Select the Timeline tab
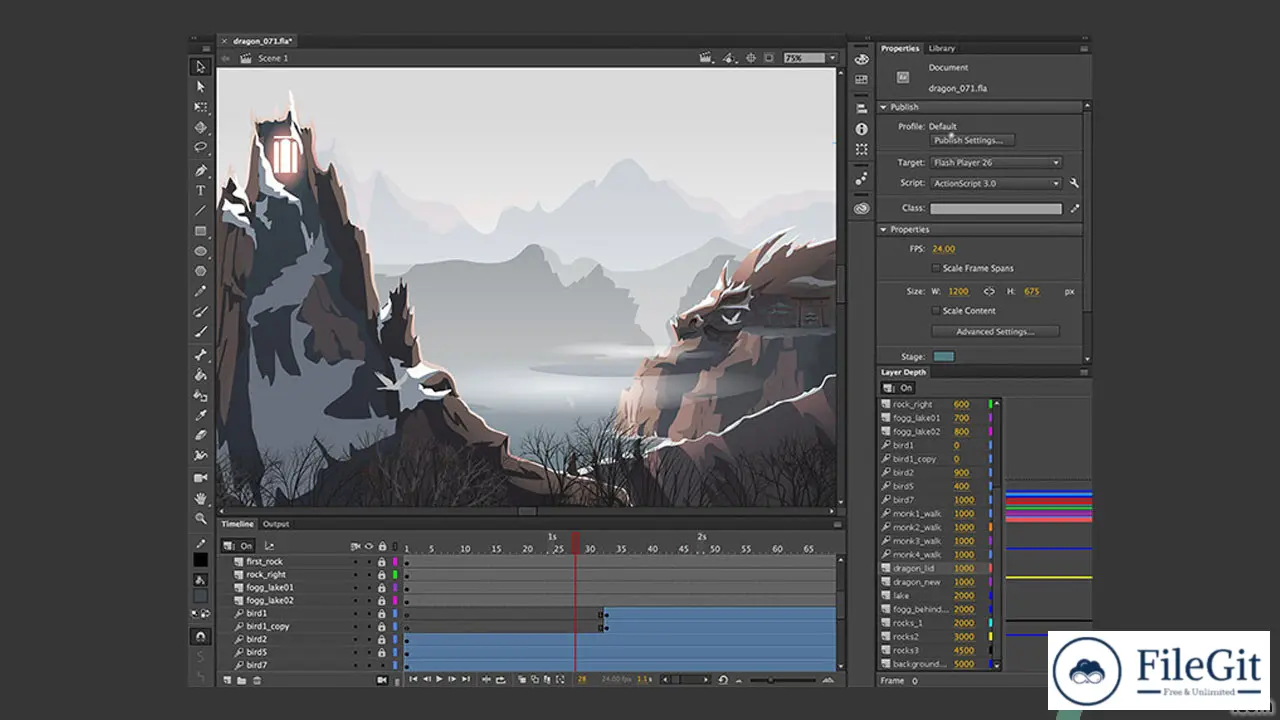 tap(238, 524)
